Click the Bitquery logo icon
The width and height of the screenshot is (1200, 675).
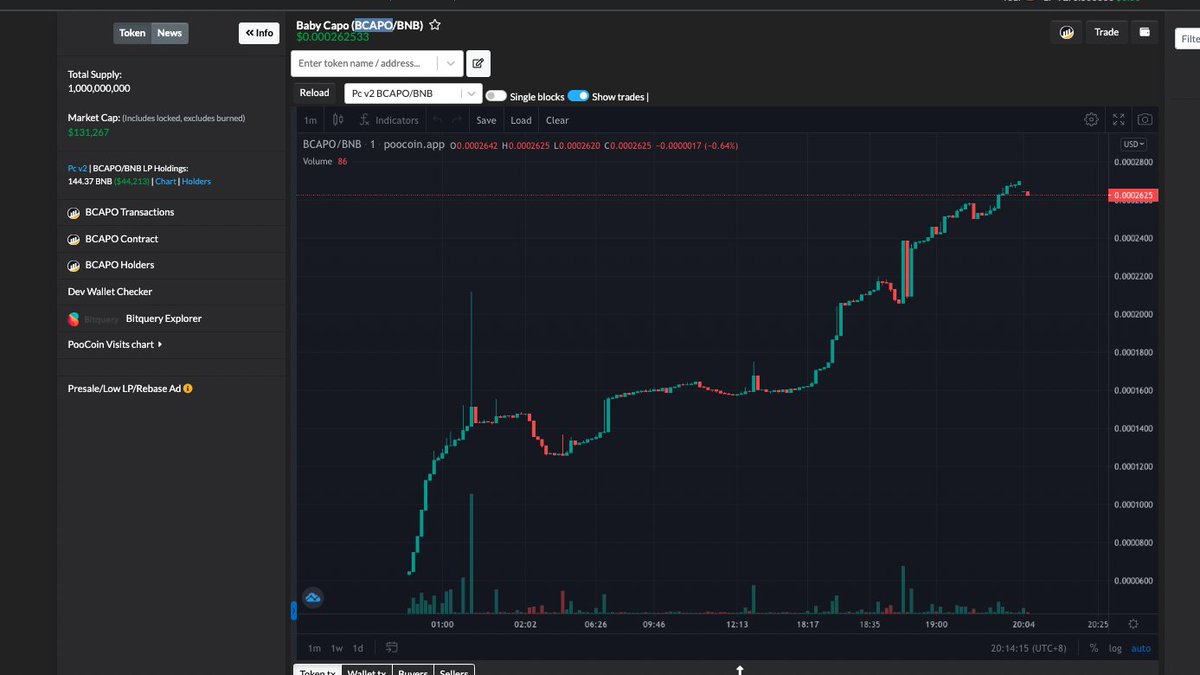tap(73, 319)
